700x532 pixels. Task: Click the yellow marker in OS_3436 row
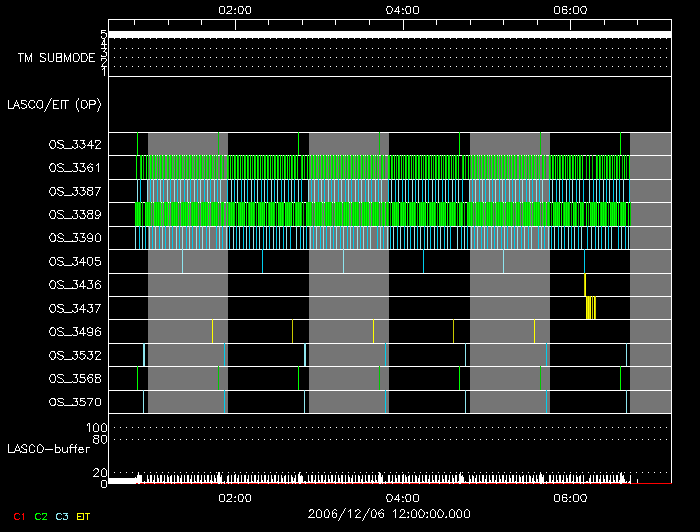tap(585, 285)
